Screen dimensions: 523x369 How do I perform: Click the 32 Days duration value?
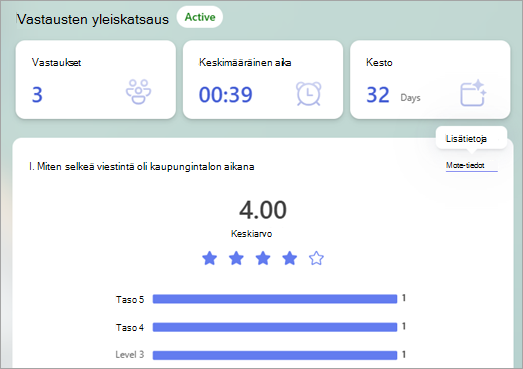pyautogui.click(x=393, y=95)
